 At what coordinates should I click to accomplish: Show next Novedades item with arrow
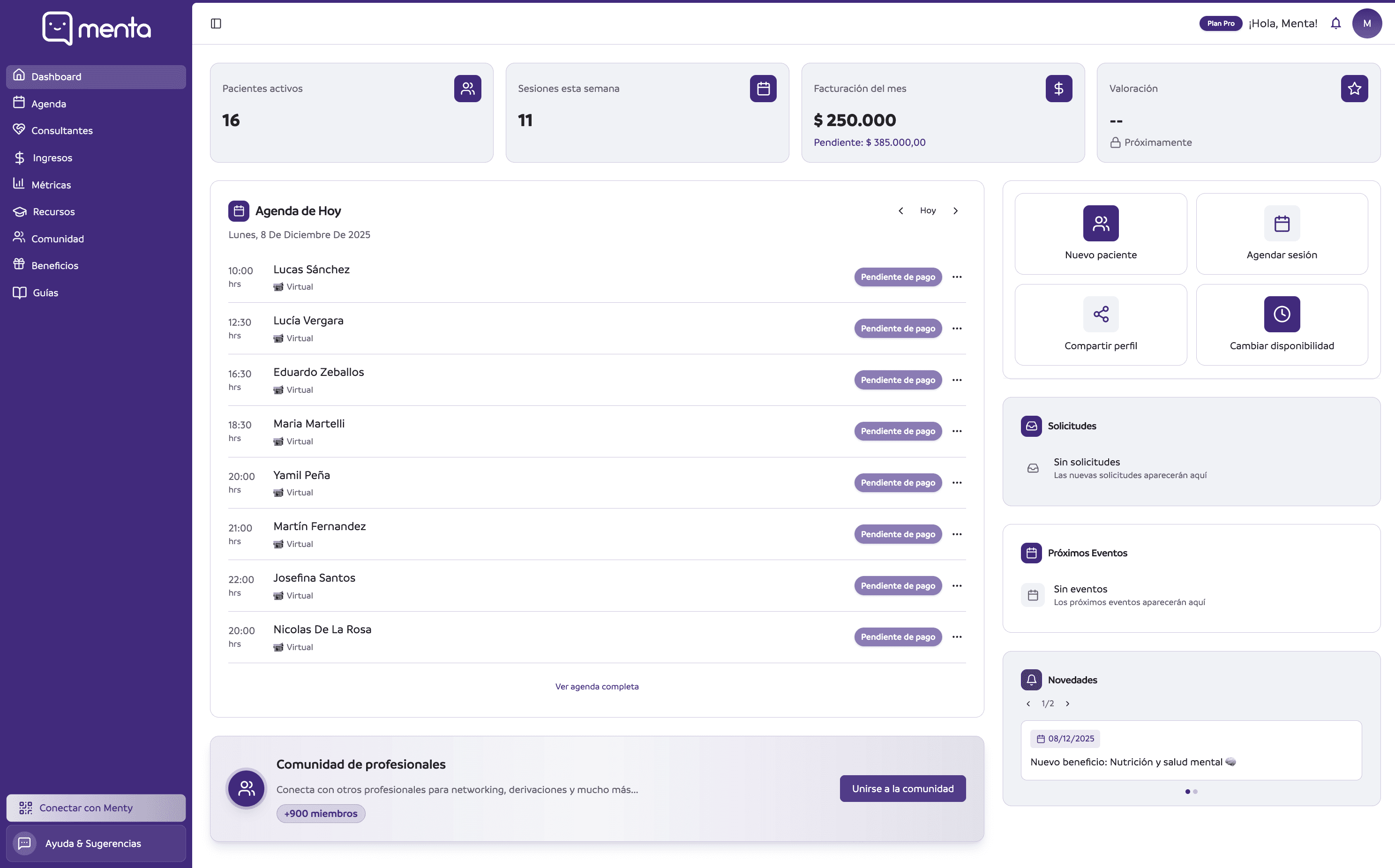(1068, 704)
